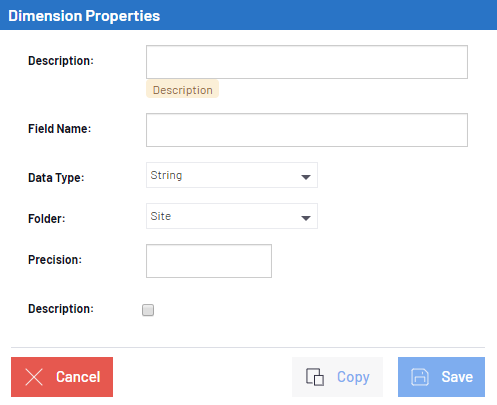Click the Data Type label

point(56,178)
